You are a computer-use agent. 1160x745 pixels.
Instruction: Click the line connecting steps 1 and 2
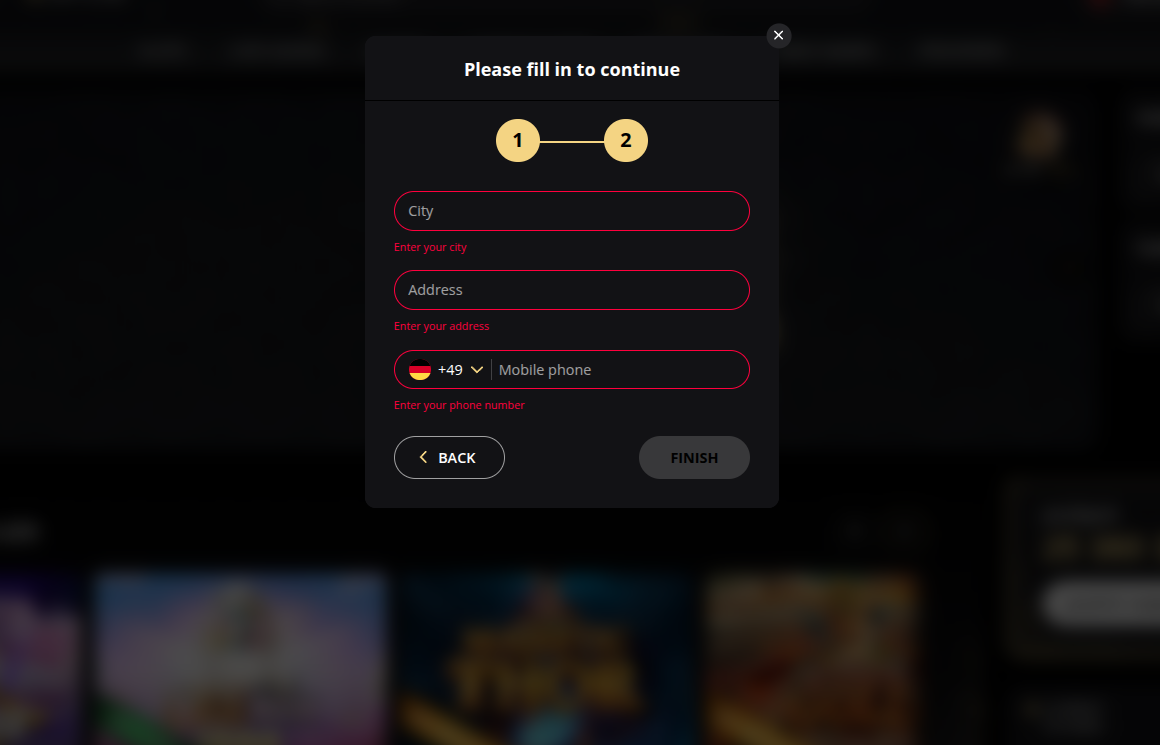click(572, 142)
